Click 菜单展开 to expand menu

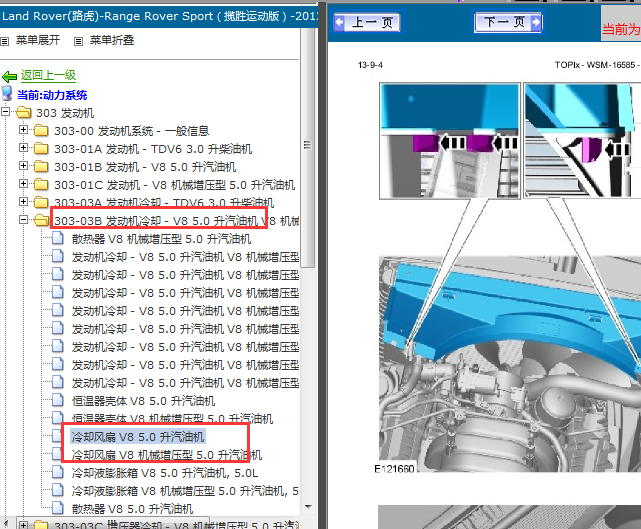[38, 40]
